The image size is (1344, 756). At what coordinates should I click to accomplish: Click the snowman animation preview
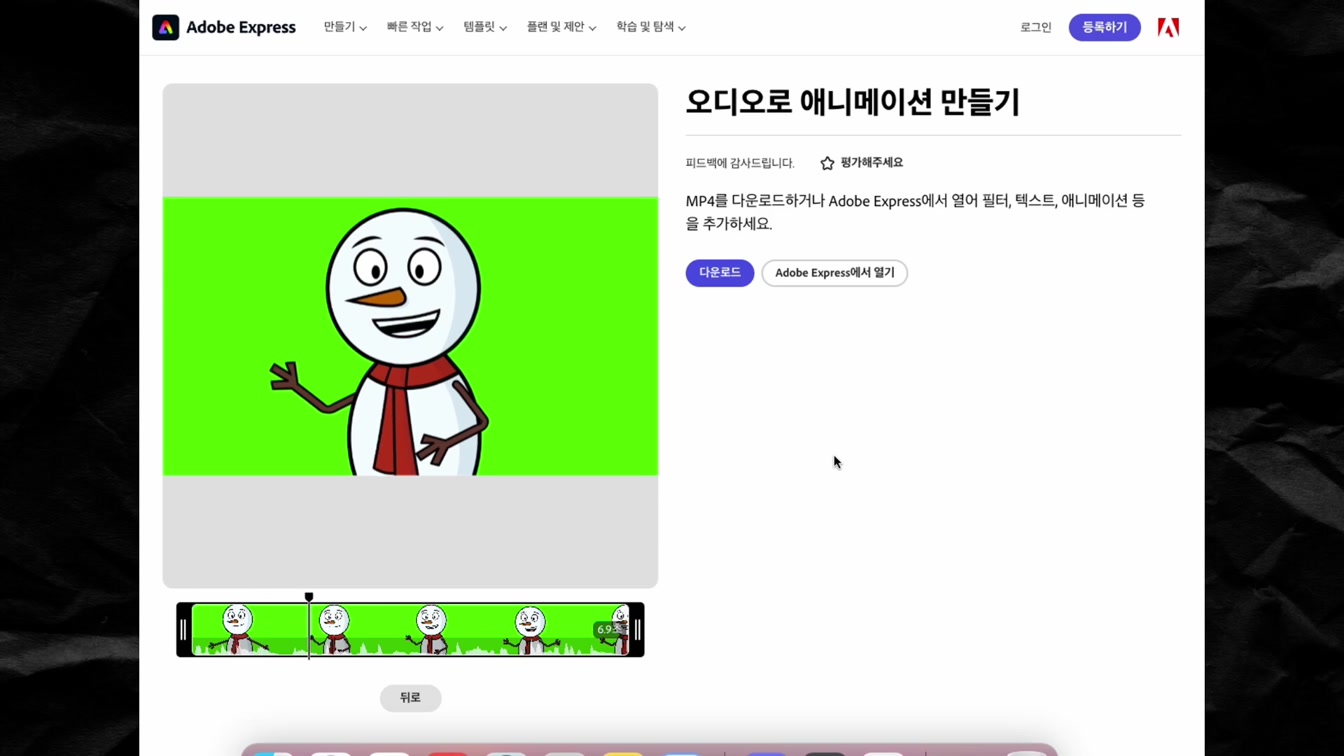coord(410,336)
